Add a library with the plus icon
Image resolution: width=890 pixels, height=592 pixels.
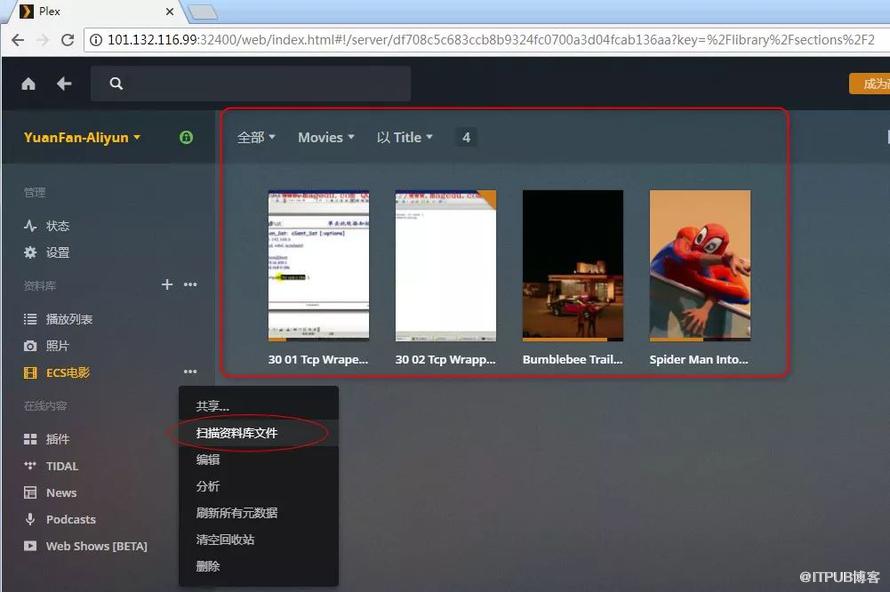pos(167,285)
